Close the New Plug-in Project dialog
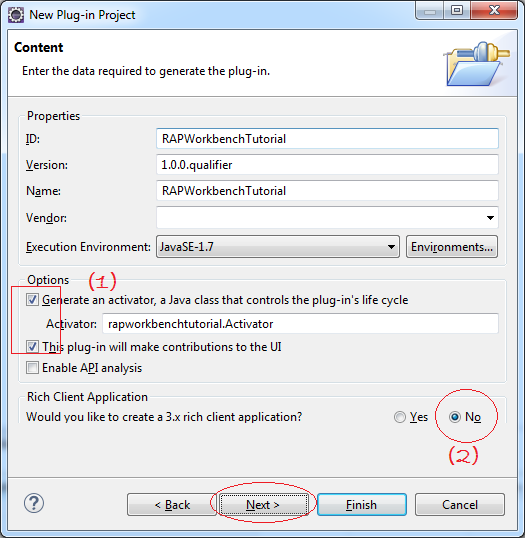 [494, 11]
